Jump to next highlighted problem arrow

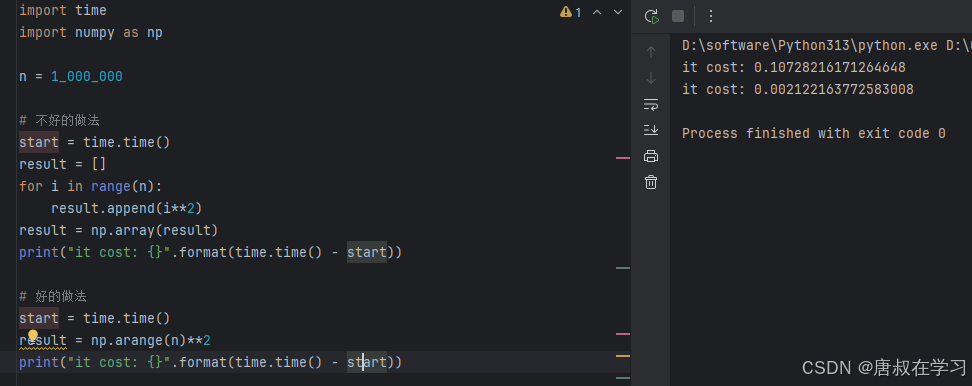tap(617, 12)
